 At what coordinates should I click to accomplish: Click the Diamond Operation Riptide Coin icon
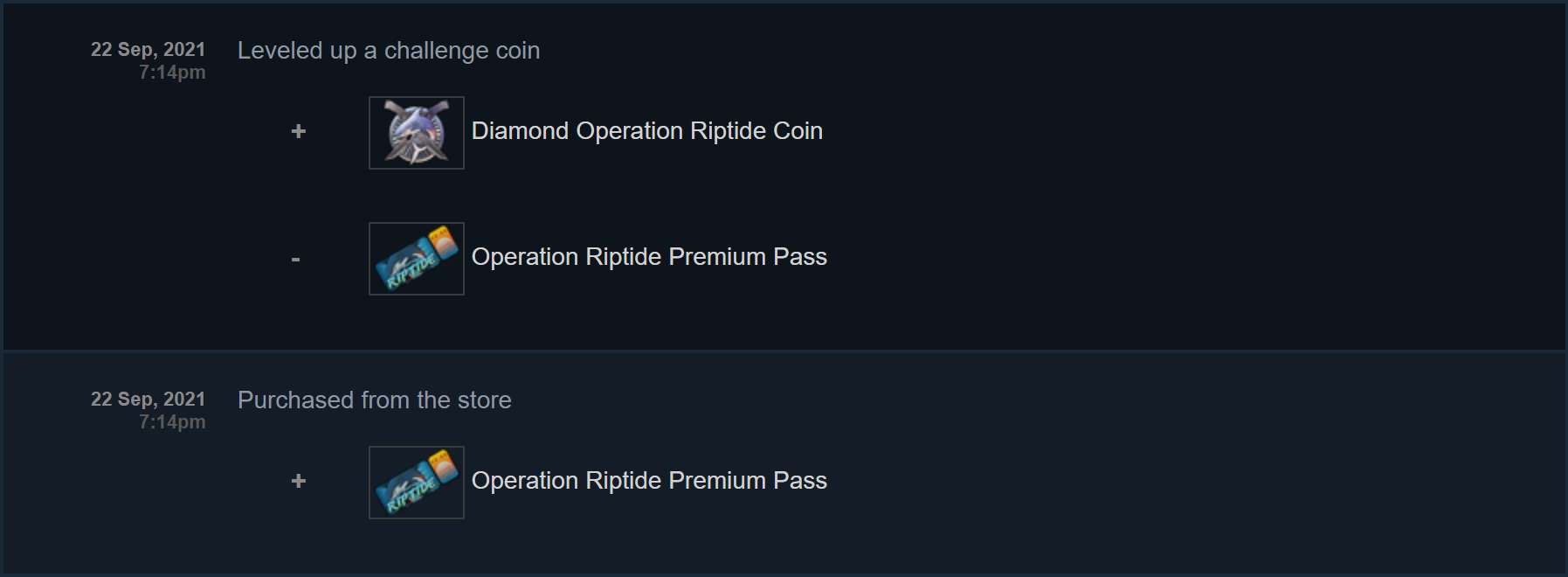pos(417,133)
